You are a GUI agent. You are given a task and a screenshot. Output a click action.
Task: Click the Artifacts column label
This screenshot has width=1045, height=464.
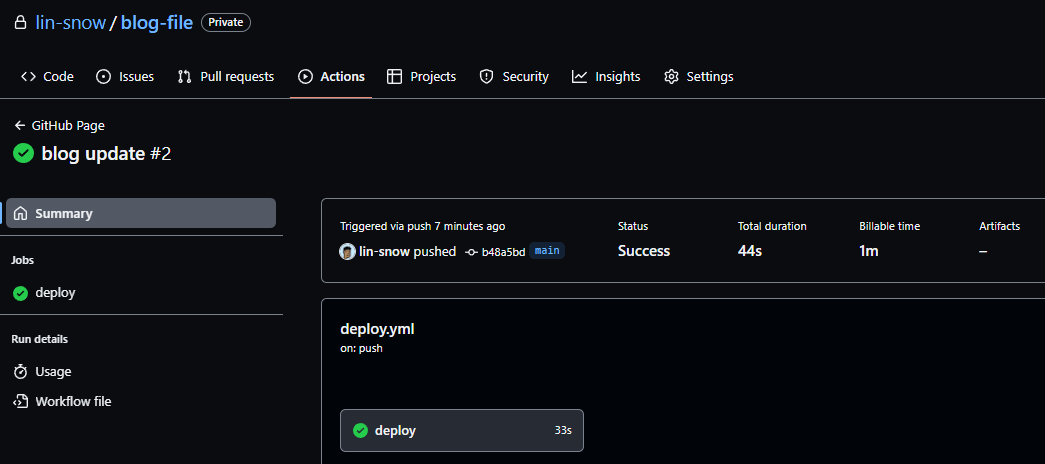1000,226
